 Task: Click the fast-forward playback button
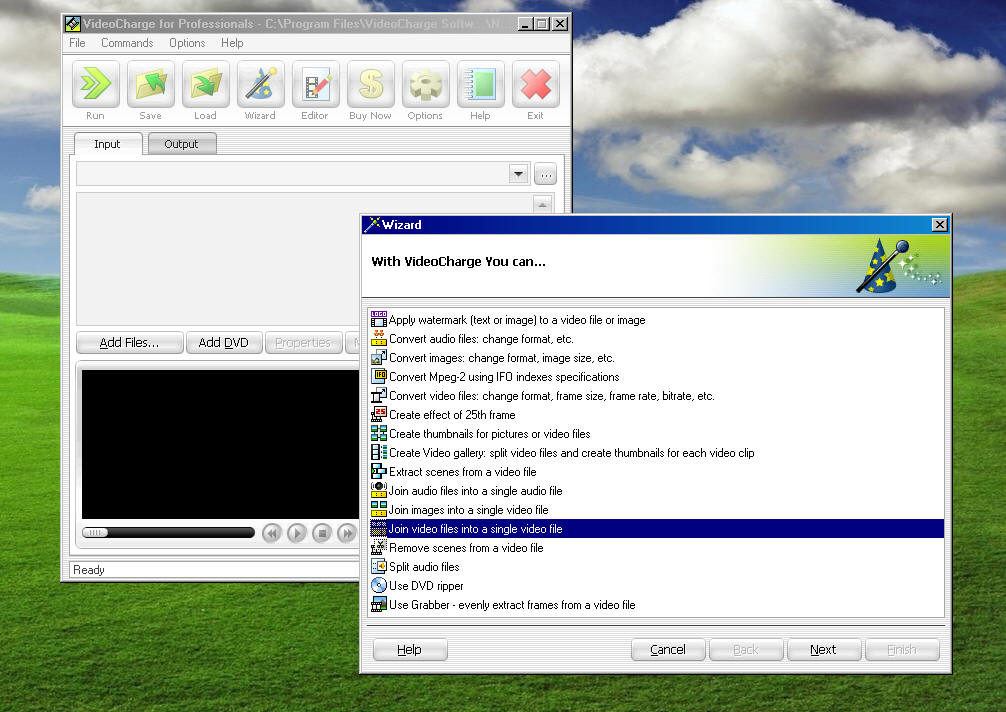(347, 533)
